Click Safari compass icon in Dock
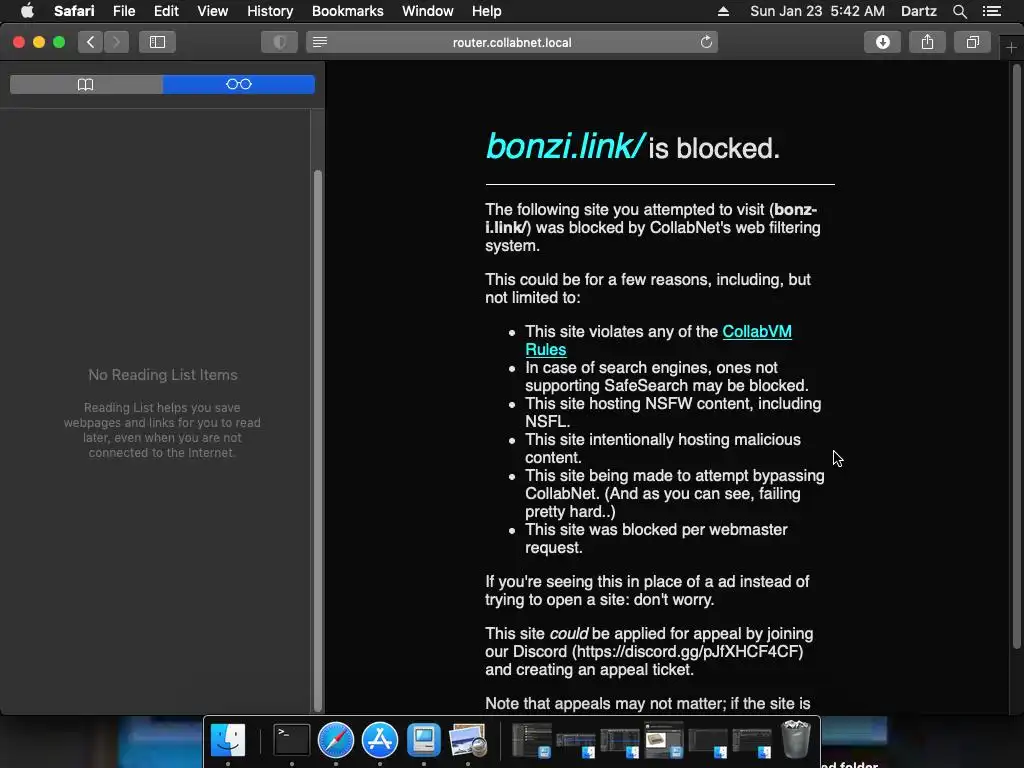Viewport: 1024px width, 768px height. tap(336, 740)
